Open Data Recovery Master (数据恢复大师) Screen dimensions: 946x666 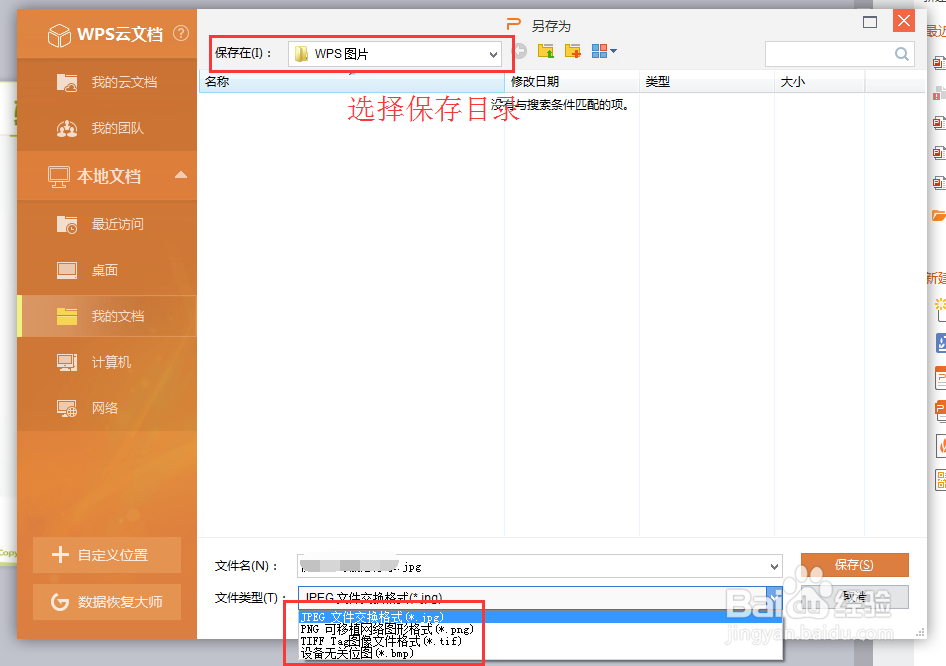pyautogui.click(x=107, y=602)
